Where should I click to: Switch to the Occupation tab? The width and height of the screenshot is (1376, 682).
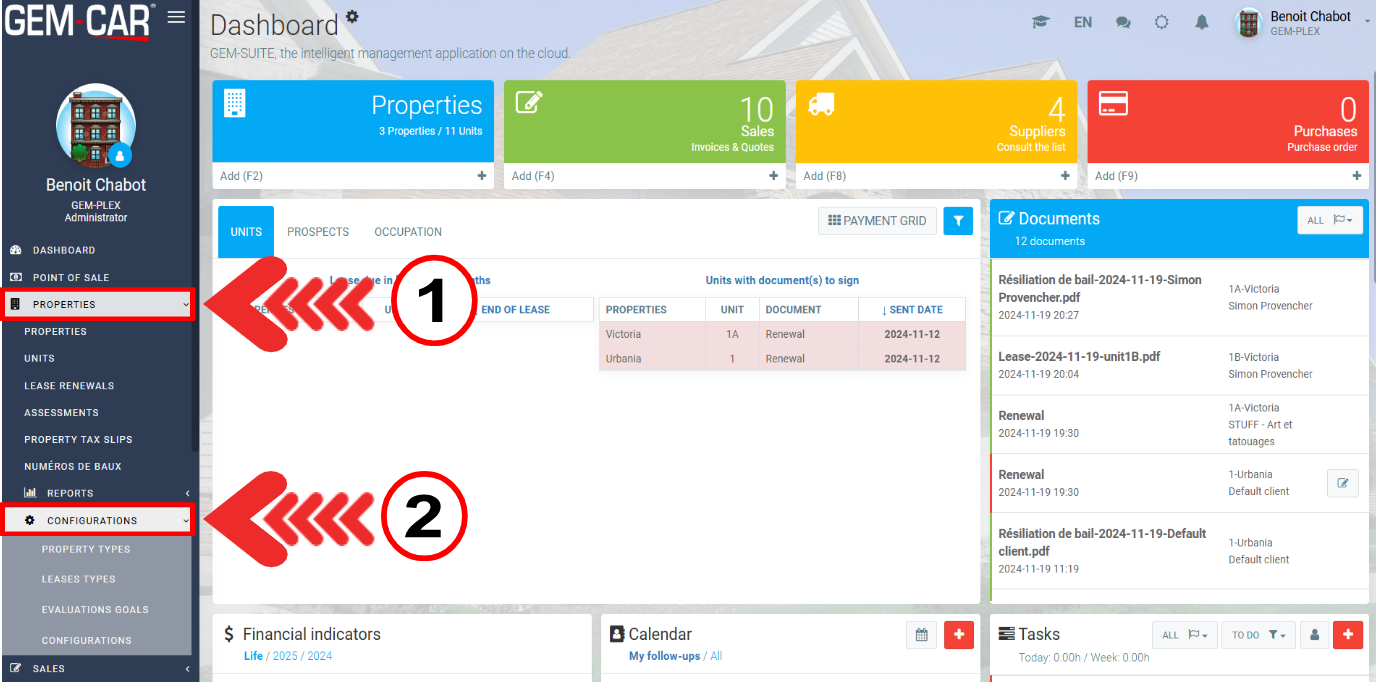(x=408, y=232)
